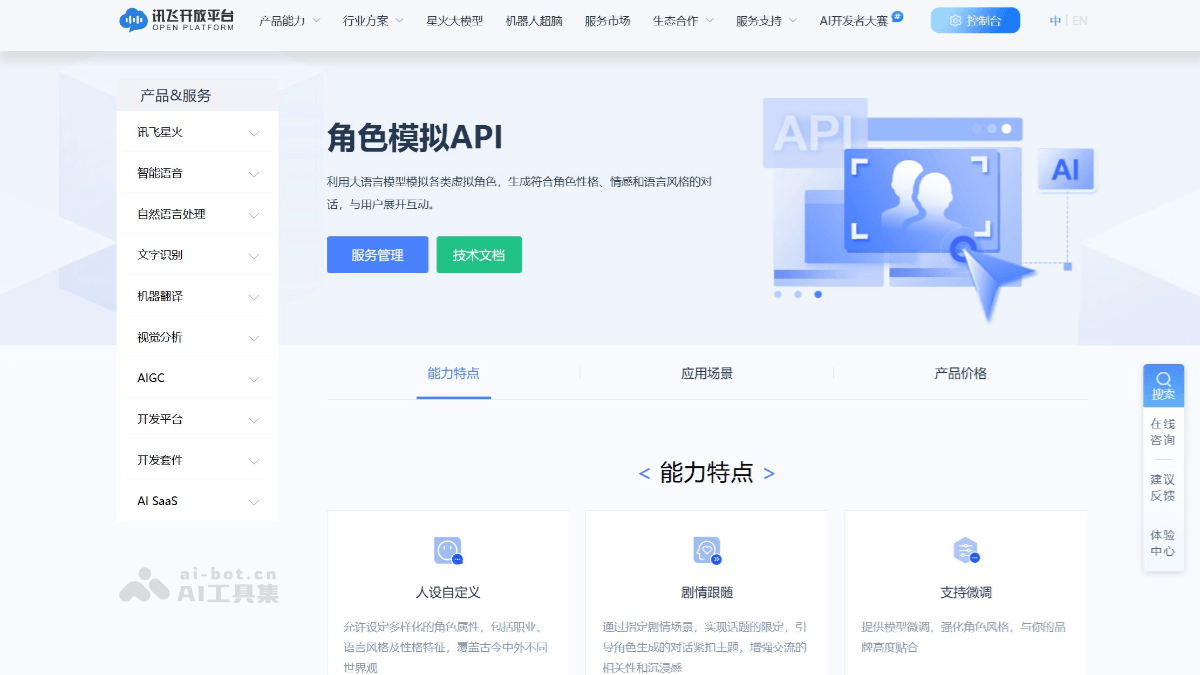Click the 剧情跟随 feature icon

(x=707, y=550)
